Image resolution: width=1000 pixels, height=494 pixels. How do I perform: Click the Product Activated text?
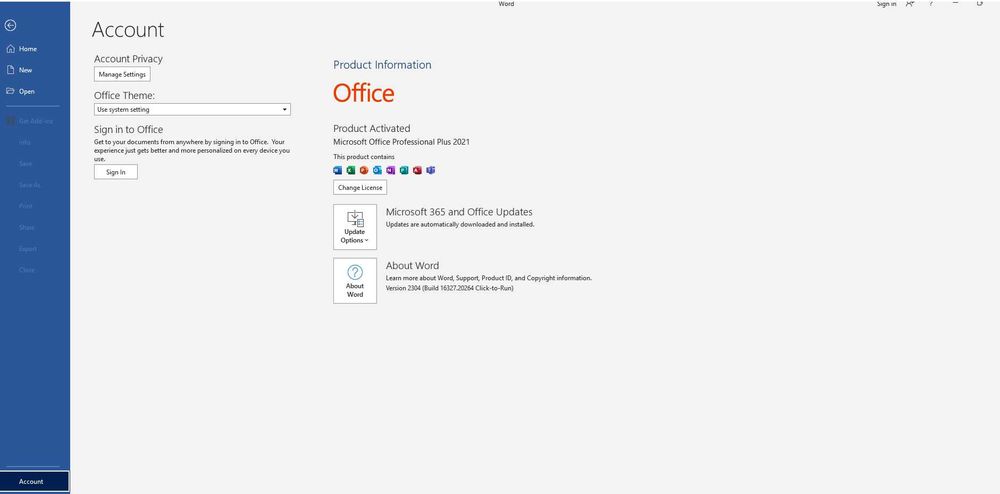pyautogui.click(x=372, y=128)
